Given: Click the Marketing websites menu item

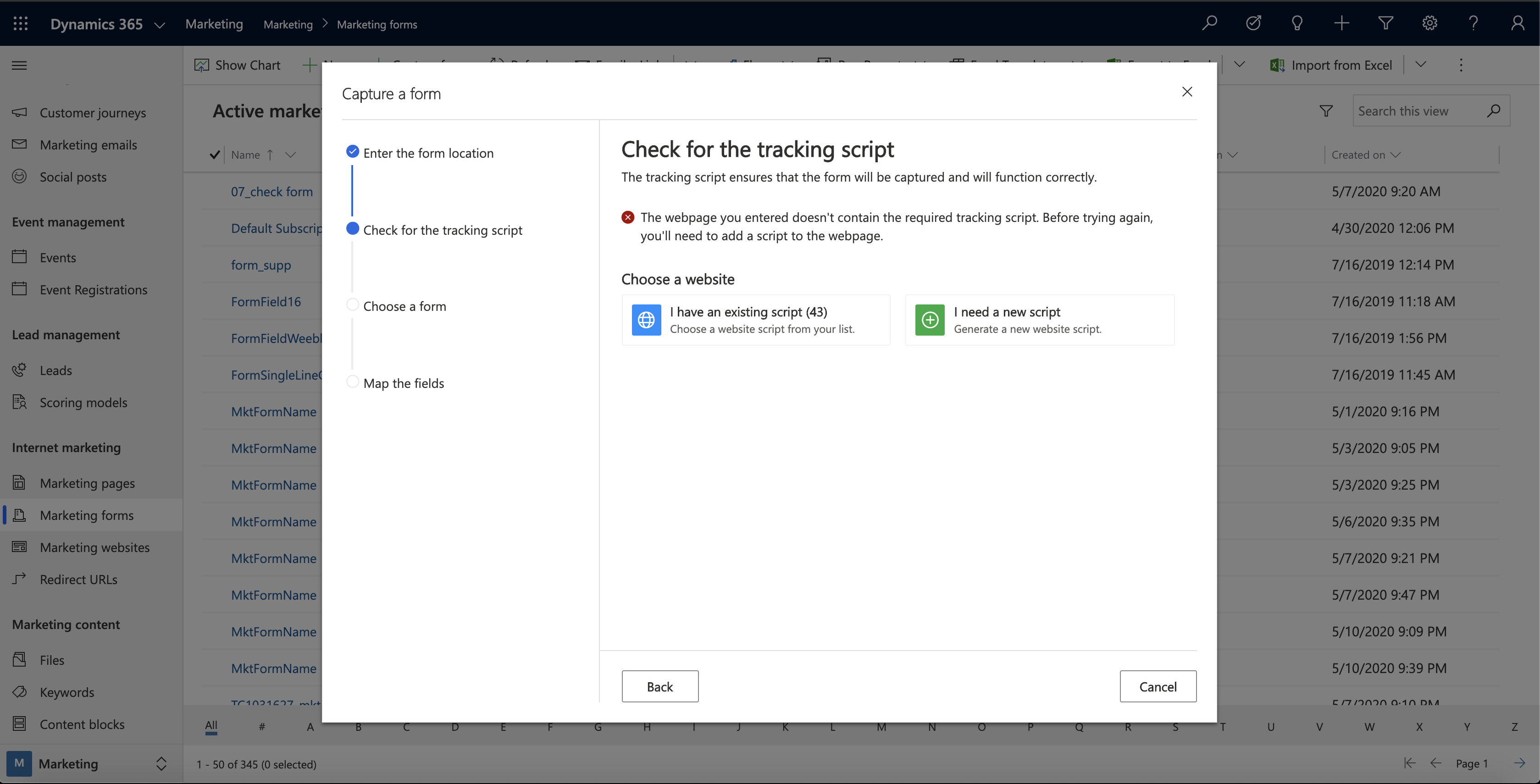Looking at the screenshot, I should point(94,547).
